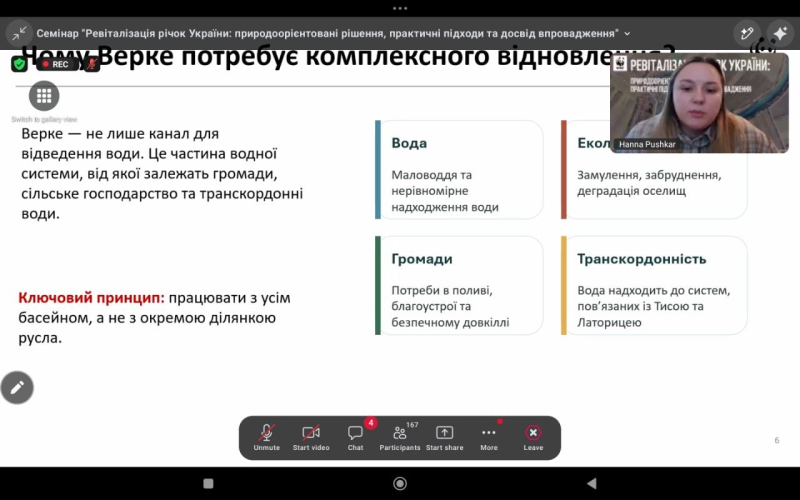Viewport: 800px width, 500px height.
Task: Tap the Android home button
Action: coord(400,483)
